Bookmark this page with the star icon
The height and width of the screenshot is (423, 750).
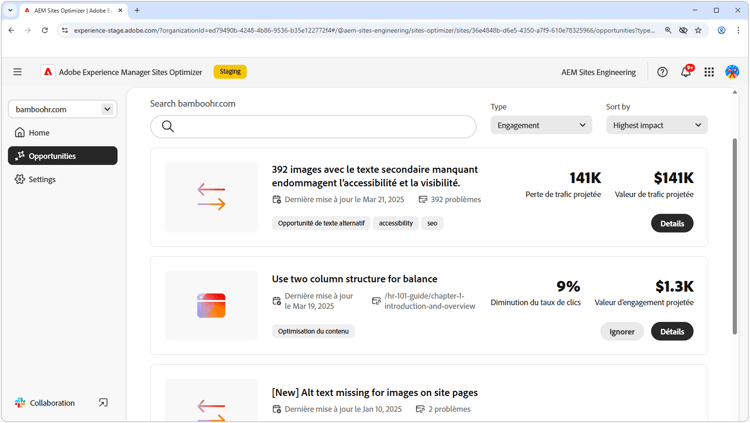pos(698,30)
